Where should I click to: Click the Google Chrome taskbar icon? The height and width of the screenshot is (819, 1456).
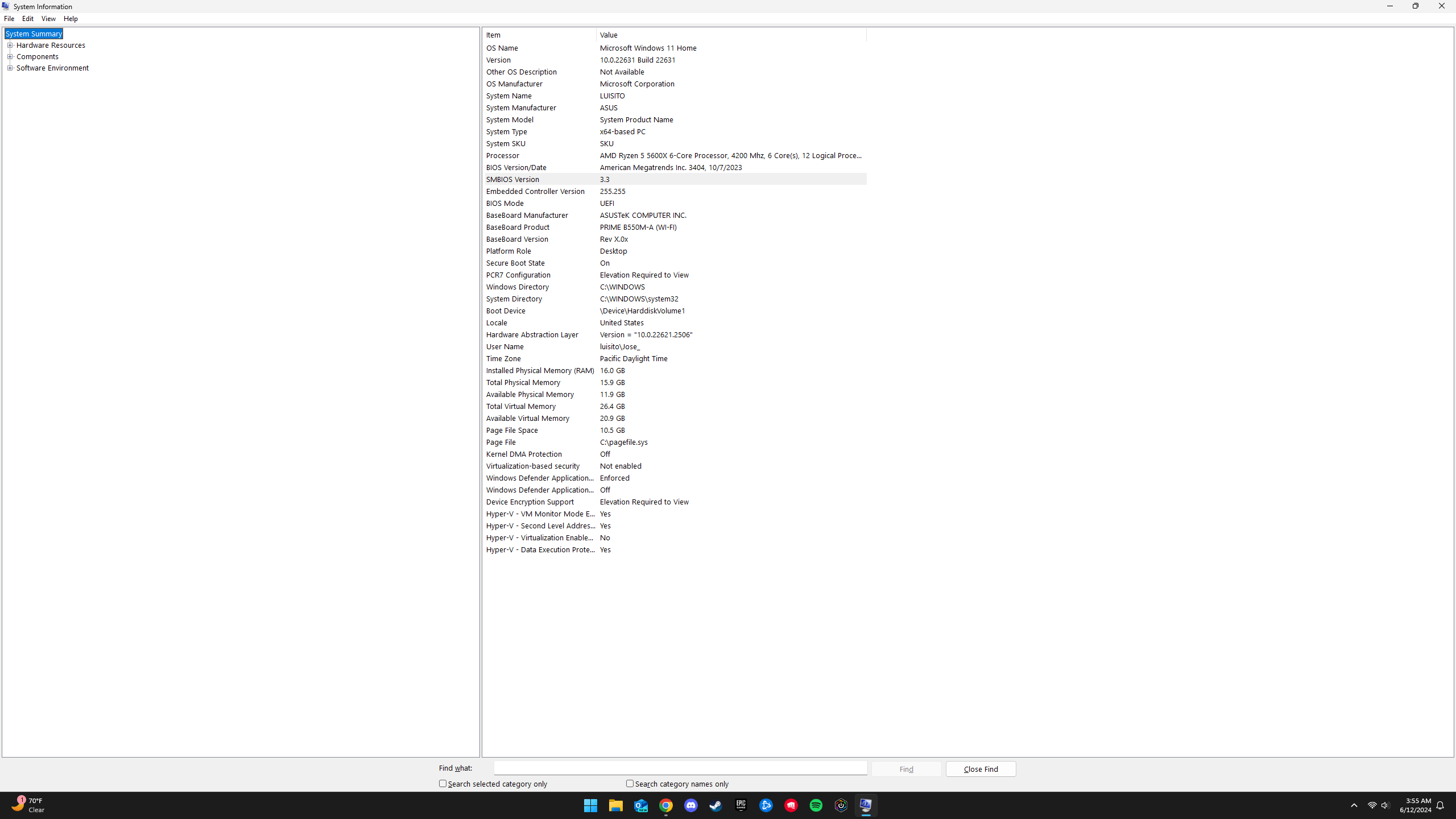pyautogui.click(x=665, y=805)
